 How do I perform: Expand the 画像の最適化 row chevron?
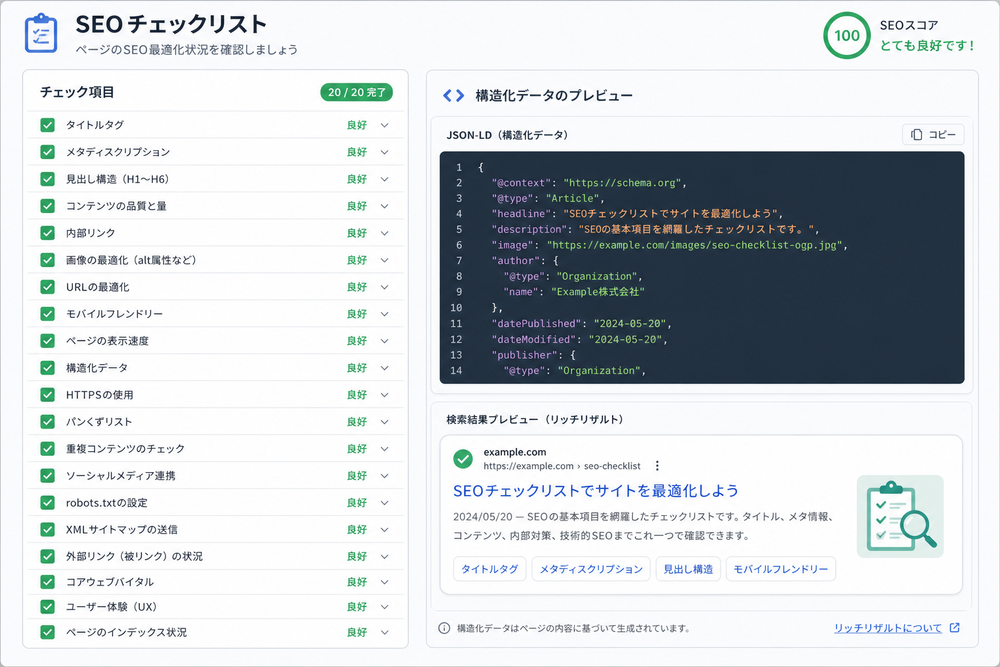385,260
